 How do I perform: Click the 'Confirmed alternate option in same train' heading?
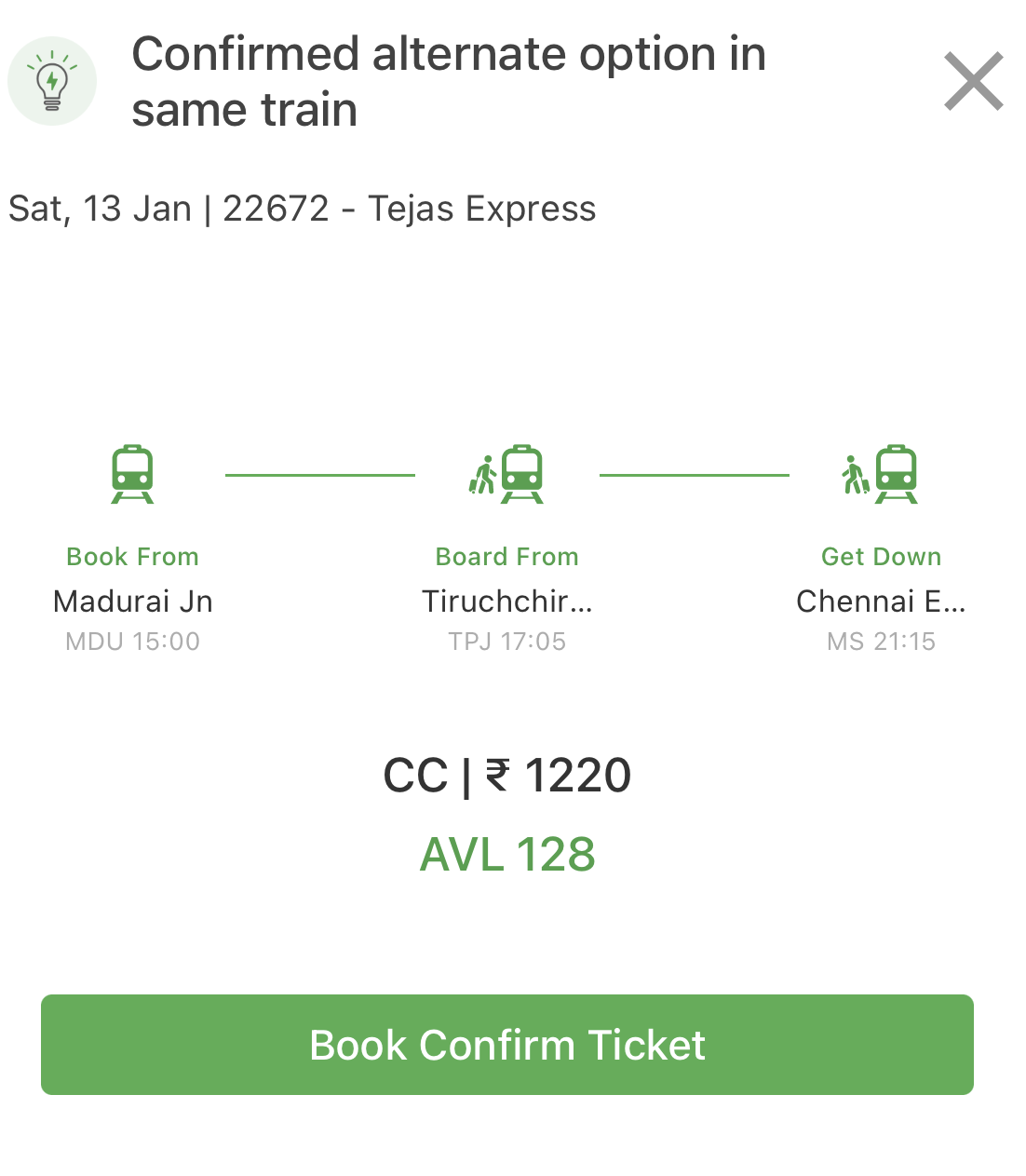tap(449, 82)
